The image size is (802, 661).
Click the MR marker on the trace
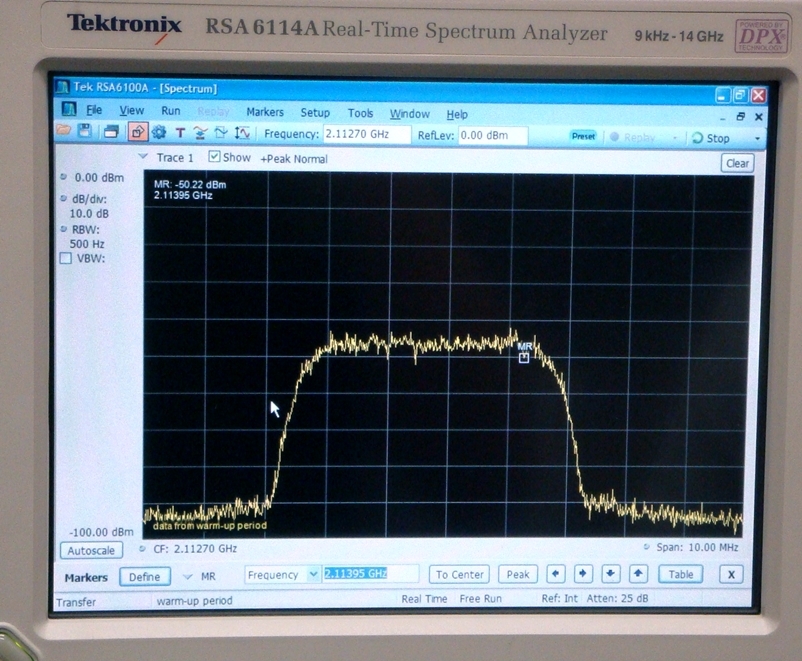[x=524, y=358]
